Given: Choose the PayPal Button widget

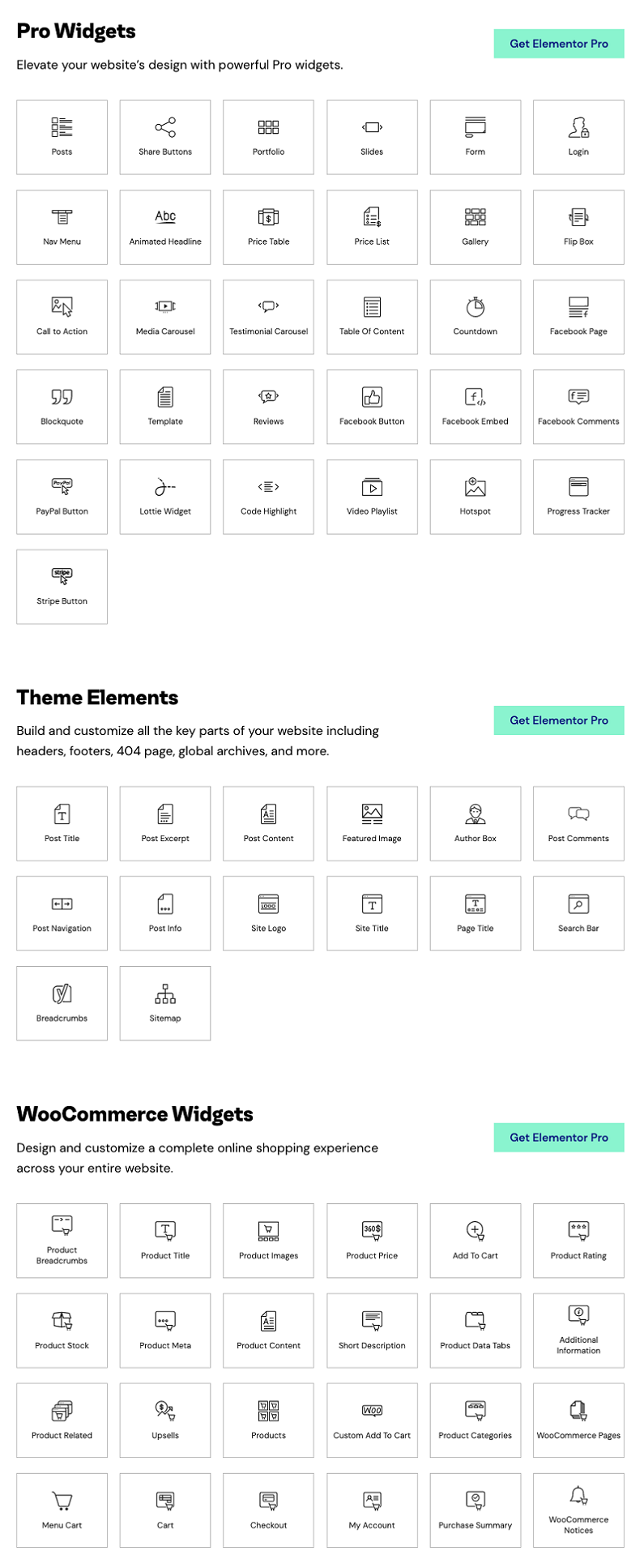Looking at the screenshot, I should (x=62, y=497).
